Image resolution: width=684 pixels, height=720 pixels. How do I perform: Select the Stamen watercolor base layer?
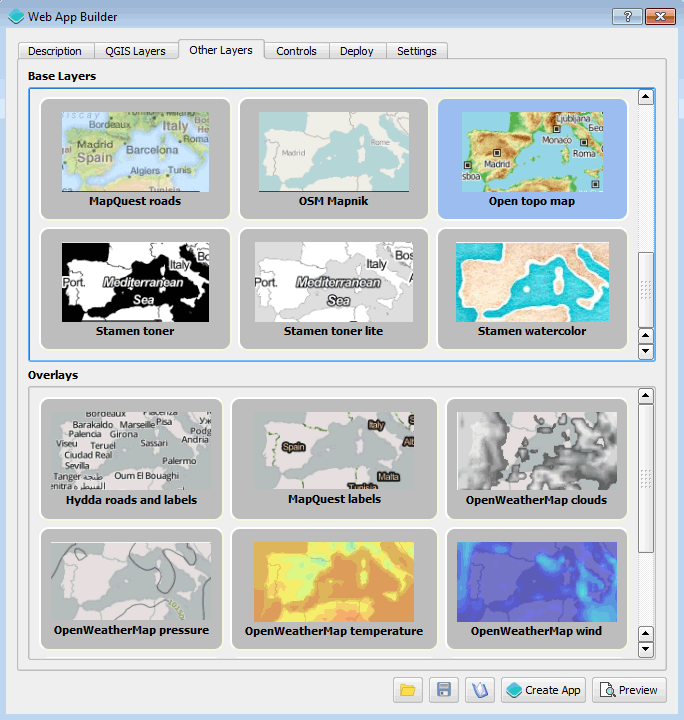coord(532,289)
